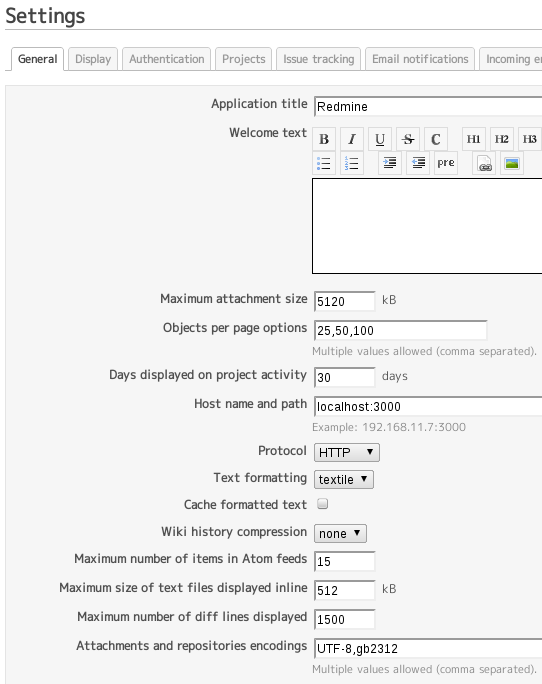Insert quote indent in welcome text
Screen dimensions: 542x684
tap(390, 163)
